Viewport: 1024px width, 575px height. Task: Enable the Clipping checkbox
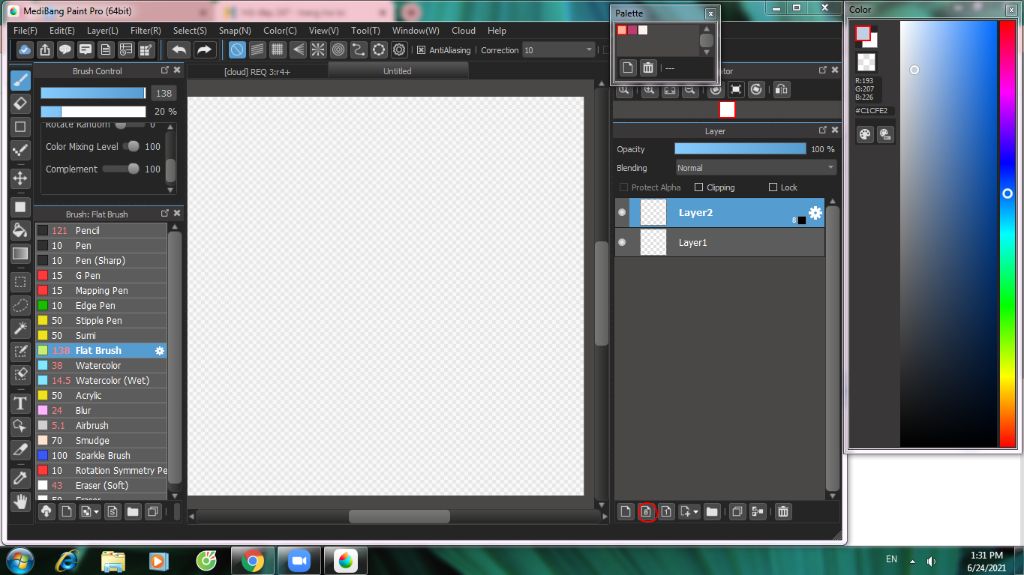[699, 188]
